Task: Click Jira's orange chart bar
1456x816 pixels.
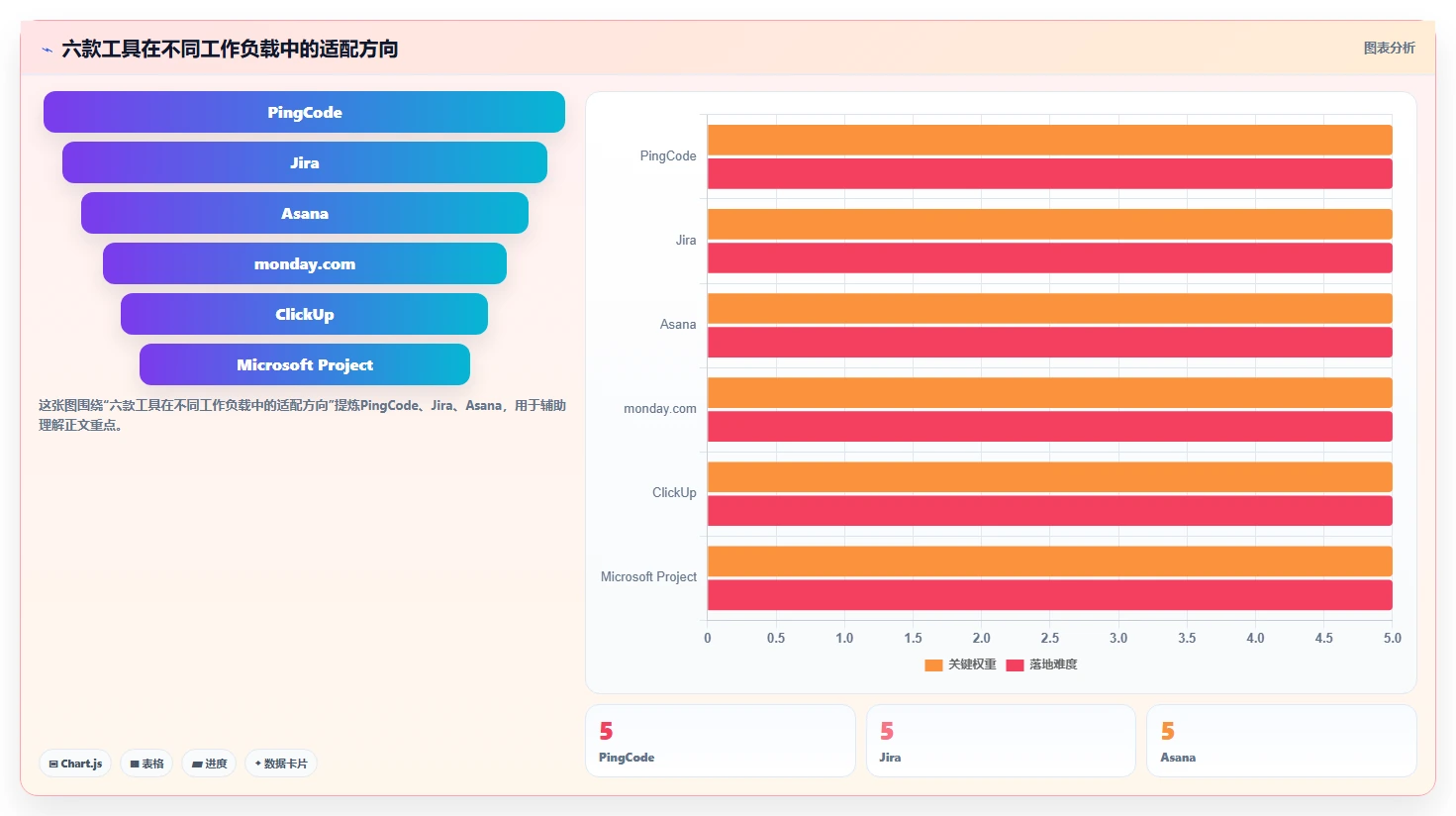Action: pyautogui.click(x=1049, y=224)
